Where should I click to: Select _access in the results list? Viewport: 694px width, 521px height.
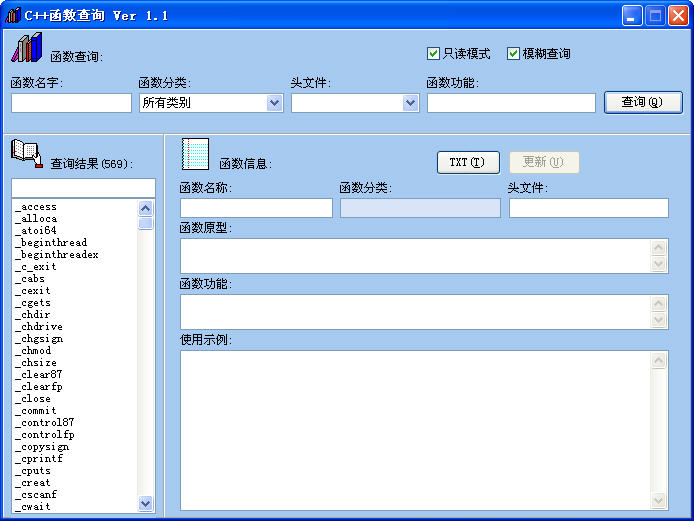pos(37,207)
